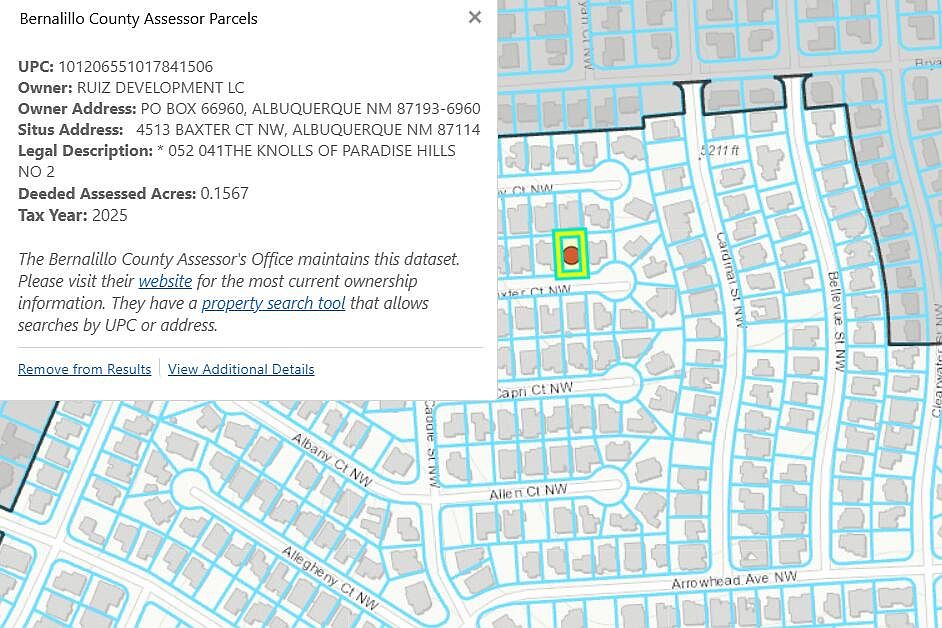Click the Cardinal St NW street label

pos(731,279)
